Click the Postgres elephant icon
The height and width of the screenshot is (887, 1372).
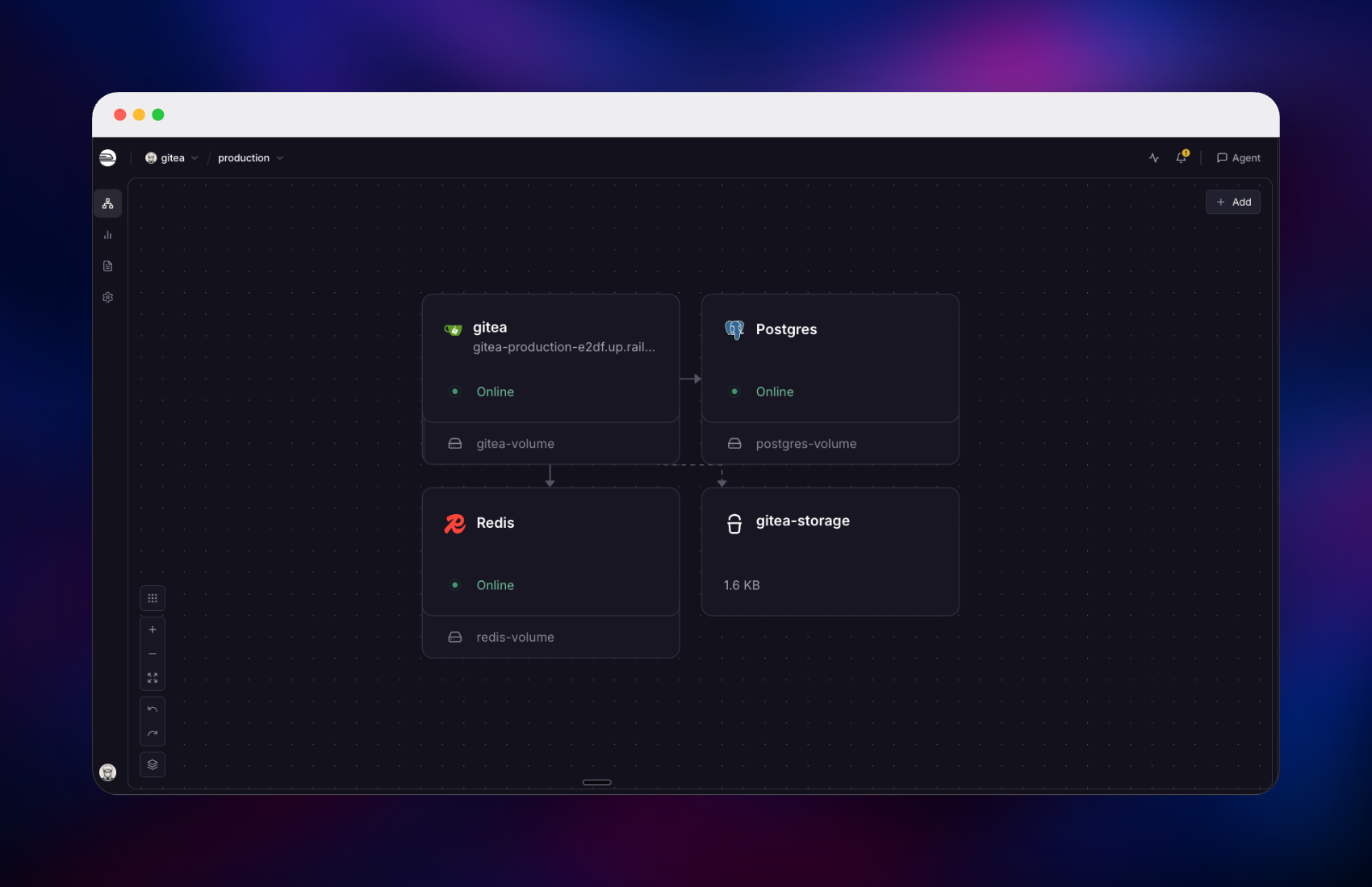click(734, 329)
